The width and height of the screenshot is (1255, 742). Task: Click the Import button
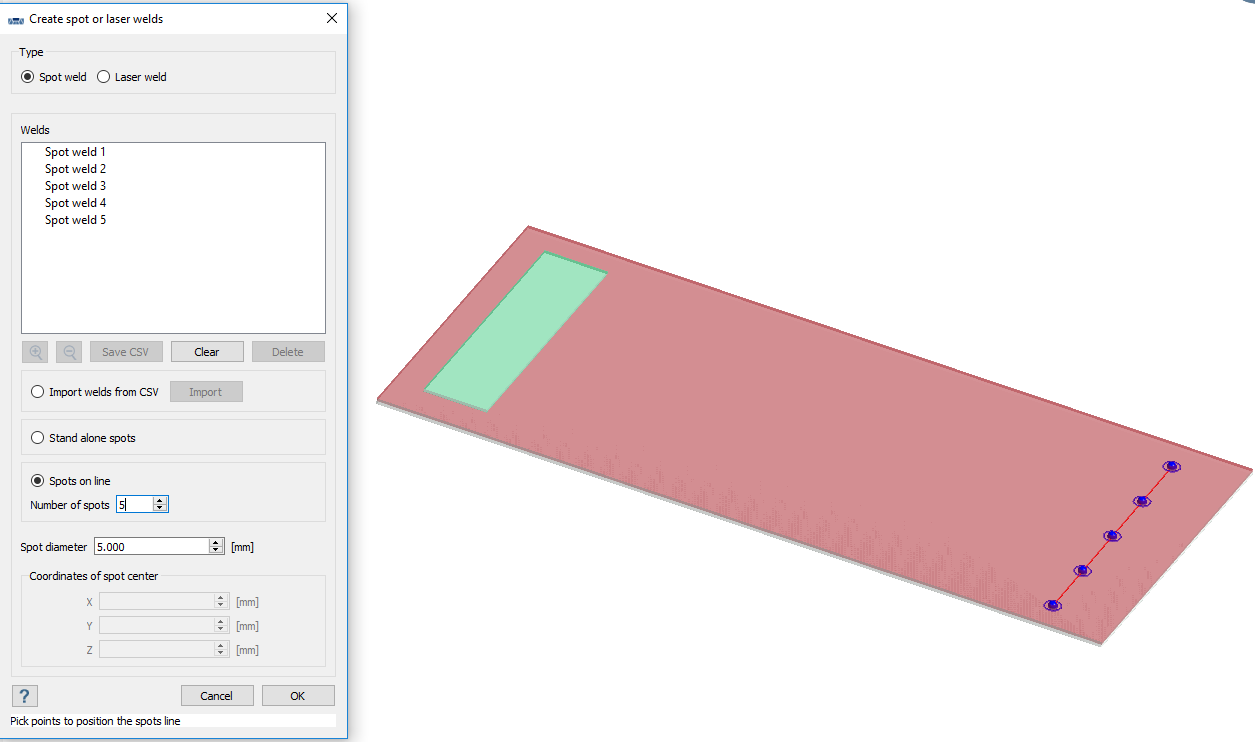206,392
